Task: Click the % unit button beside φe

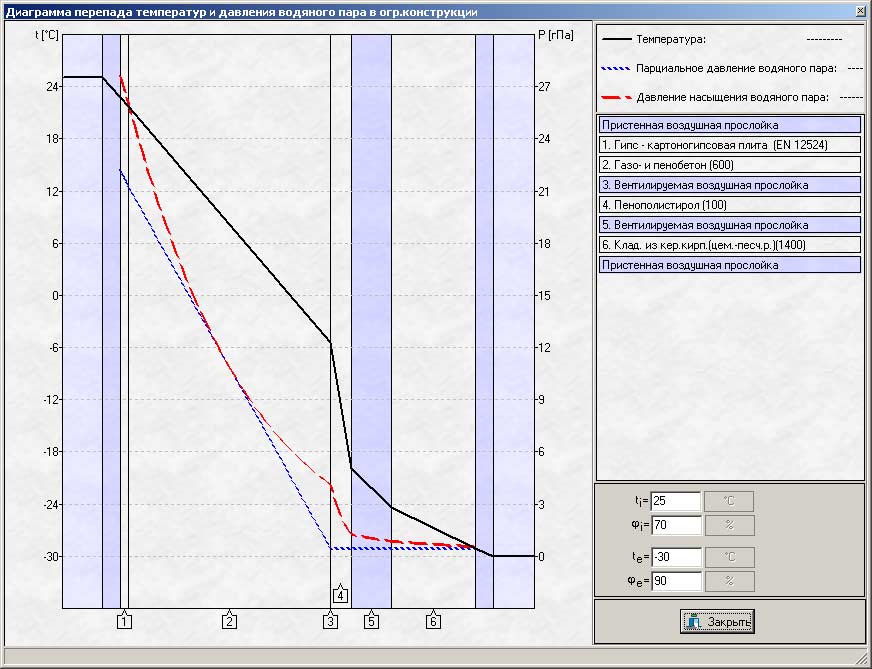Action: click(x=728, y=581)
